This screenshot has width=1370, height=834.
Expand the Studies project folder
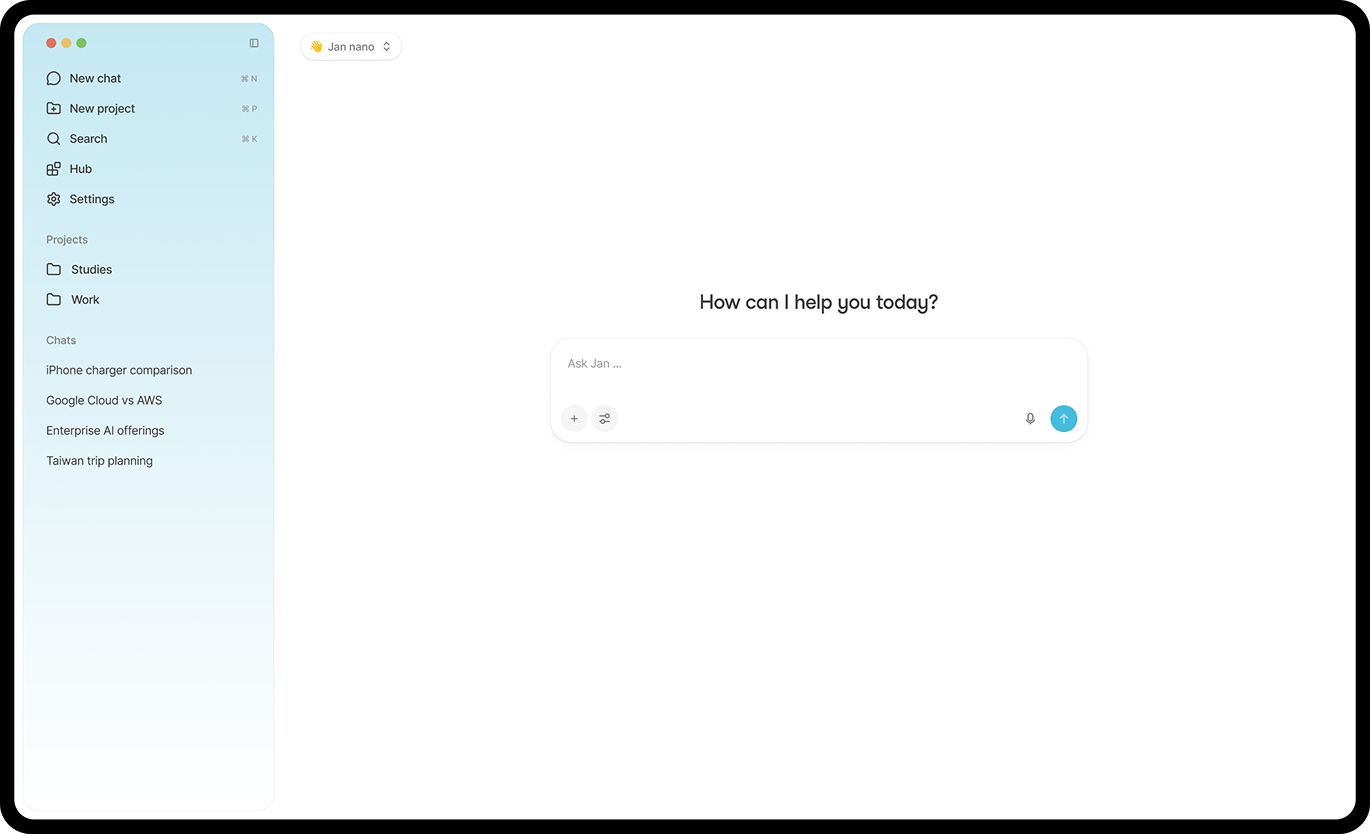tap(91, 269)
